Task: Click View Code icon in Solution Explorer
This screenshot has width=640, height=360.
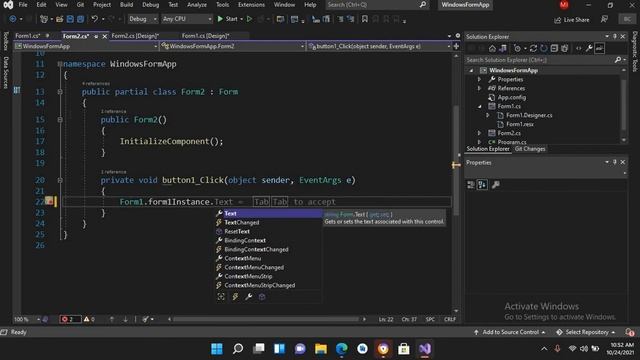Action: (579, 49)
